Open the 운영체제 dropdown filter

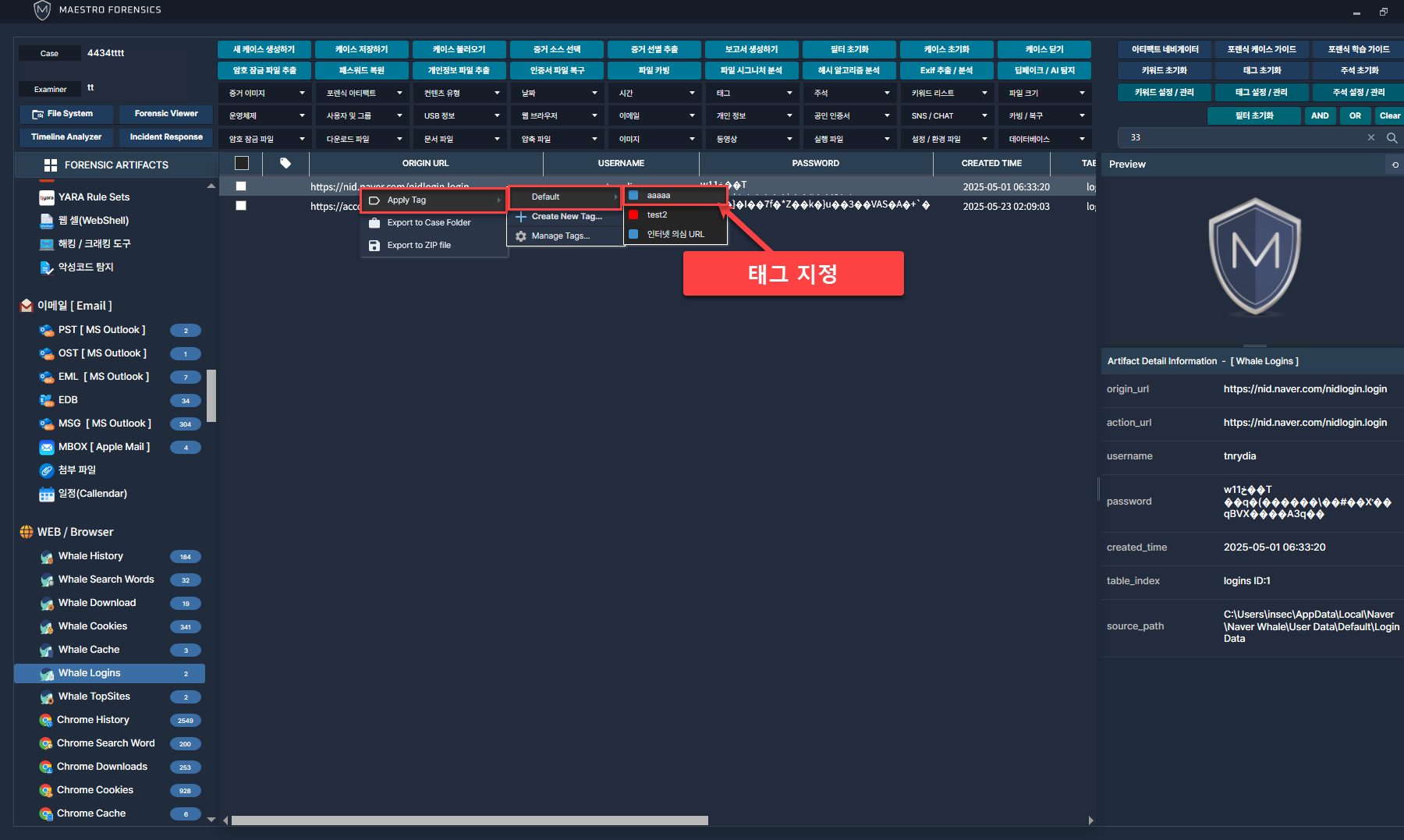266,116
